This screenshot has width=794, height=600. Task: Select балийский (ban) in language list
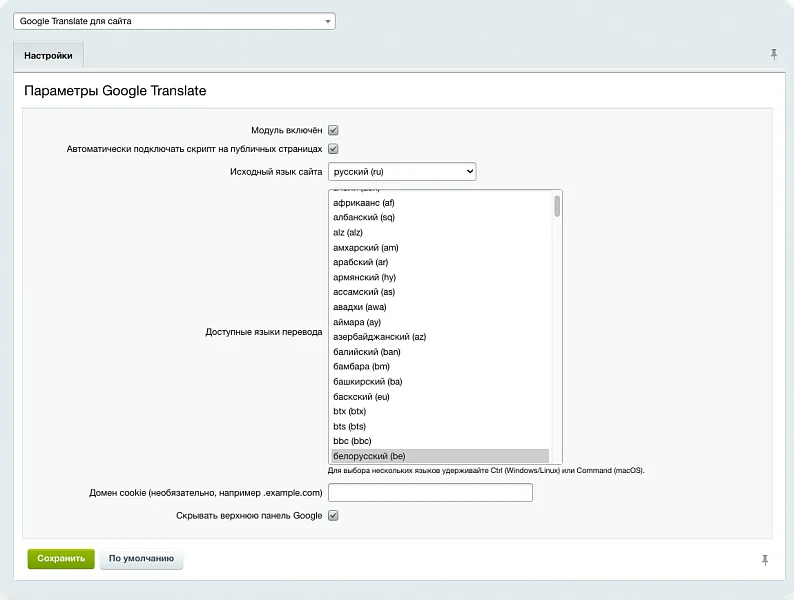440,352
